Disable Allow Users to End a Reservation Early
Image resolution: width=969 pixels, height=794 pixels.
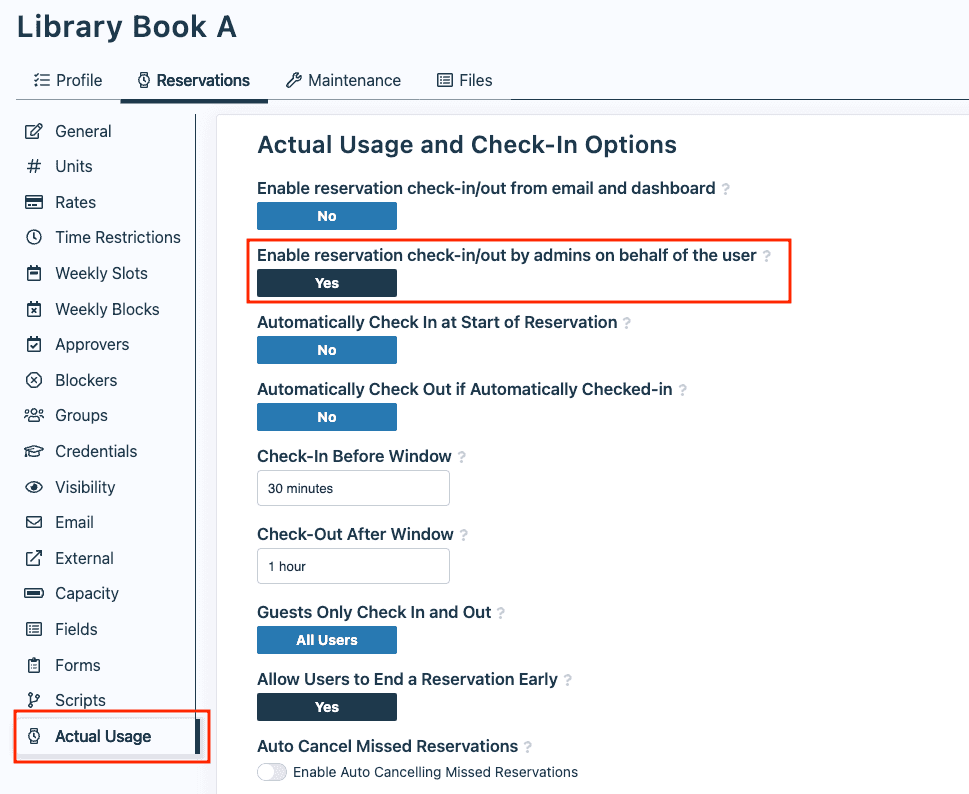(326, 707)
